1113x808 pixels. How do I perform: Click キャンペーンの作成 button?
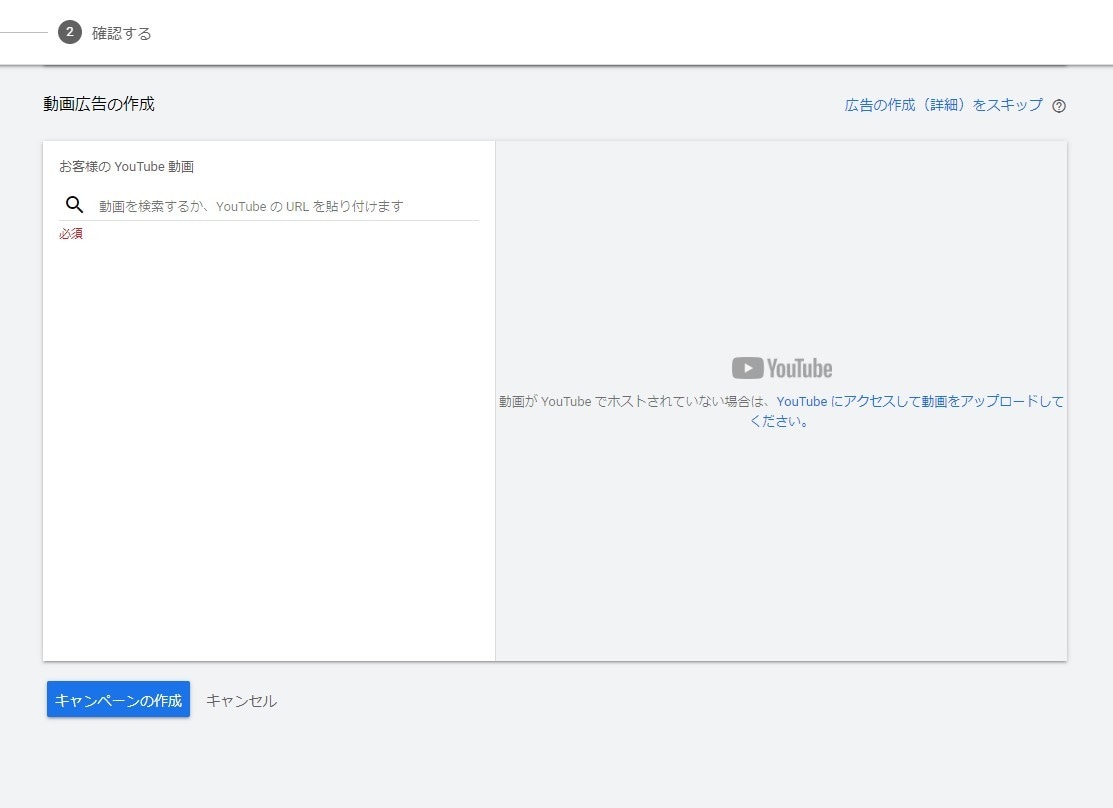pos(119,699)
